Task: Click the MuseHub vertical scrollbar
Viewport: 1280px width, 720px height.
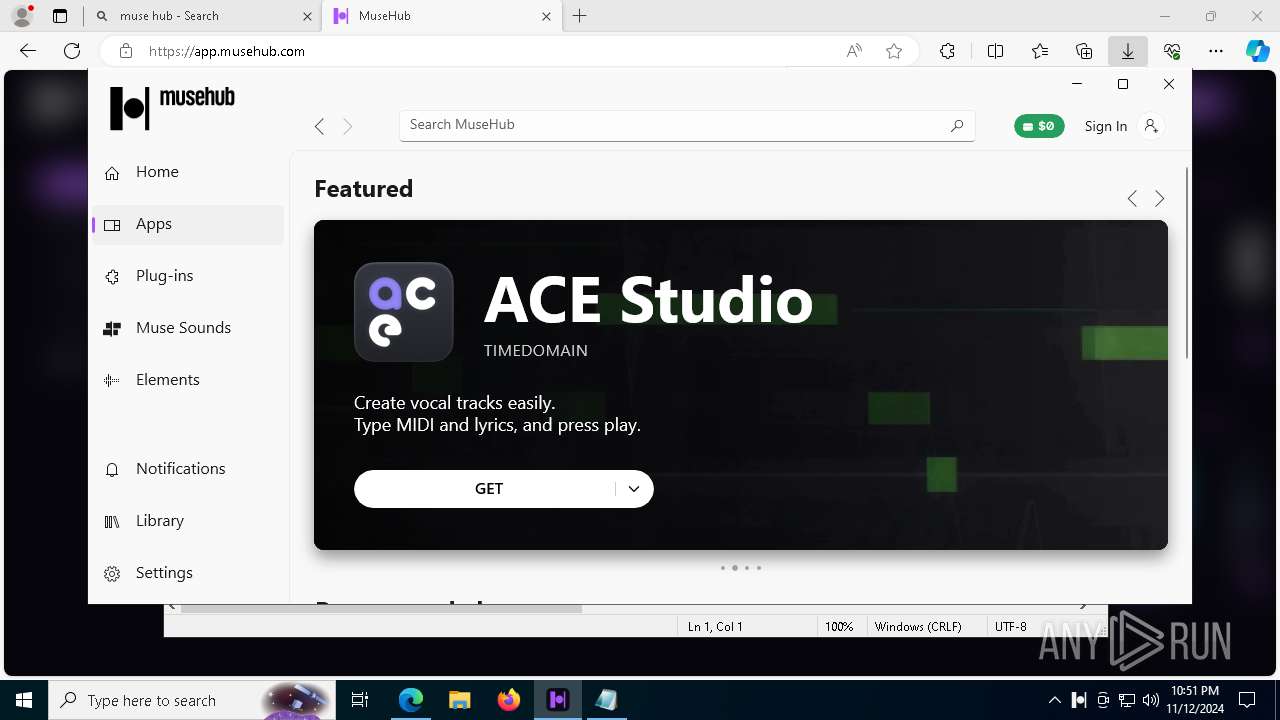Action: point(1187,263)
